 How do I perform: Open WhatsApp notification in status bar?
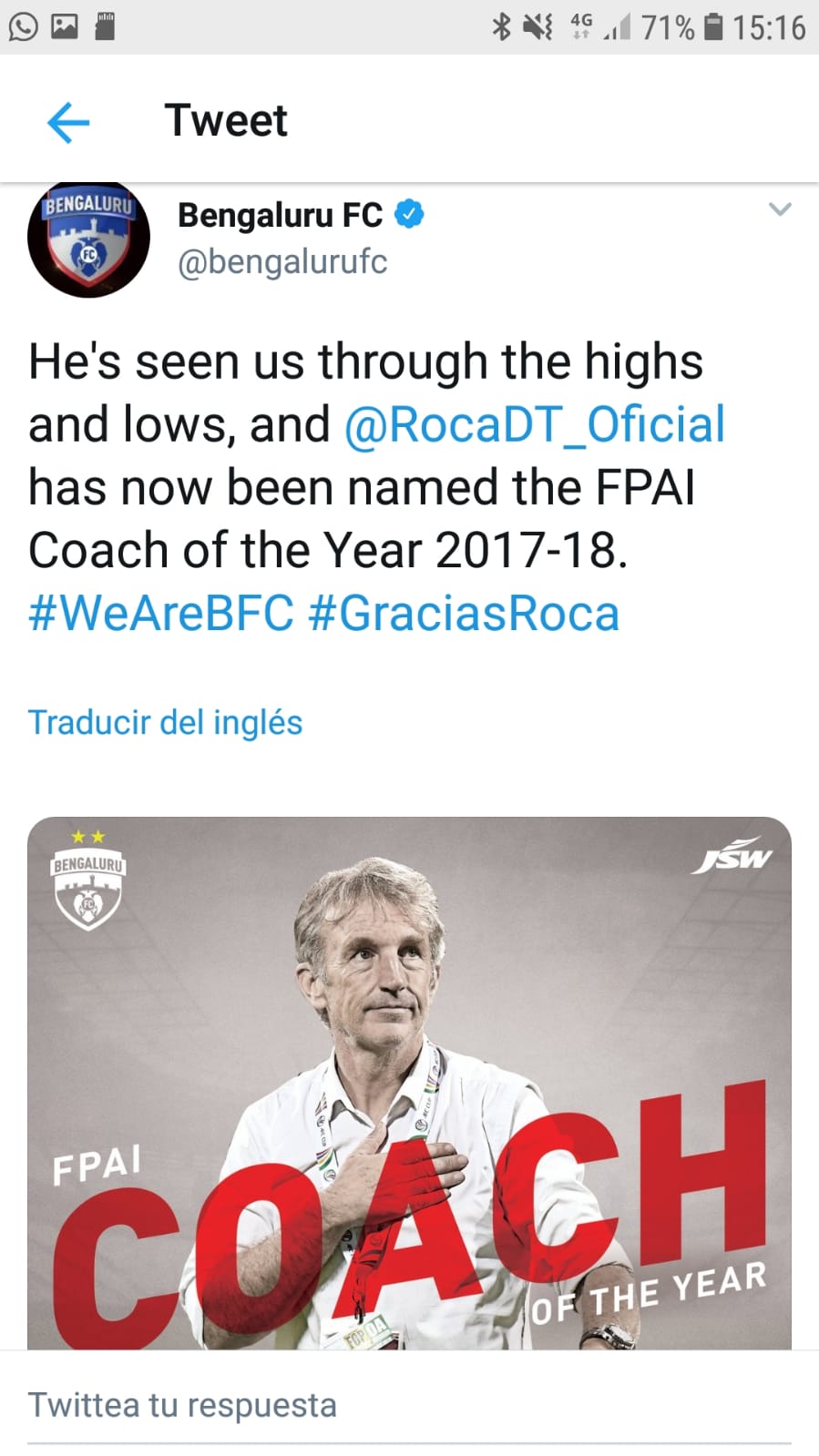[x=23, y=26]
